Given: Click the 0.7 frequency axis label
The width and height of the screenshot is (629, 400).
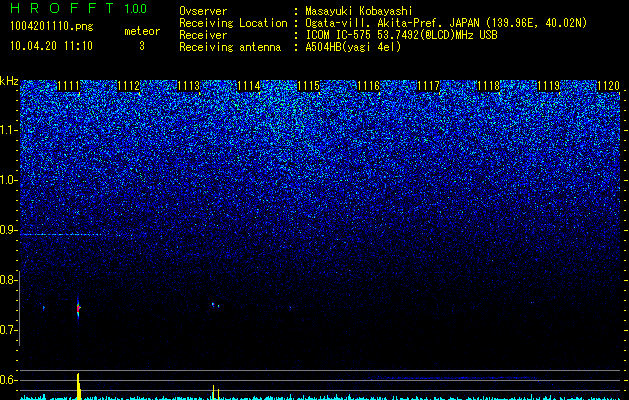Looking at the screenshot, I should tap(8, 330).
